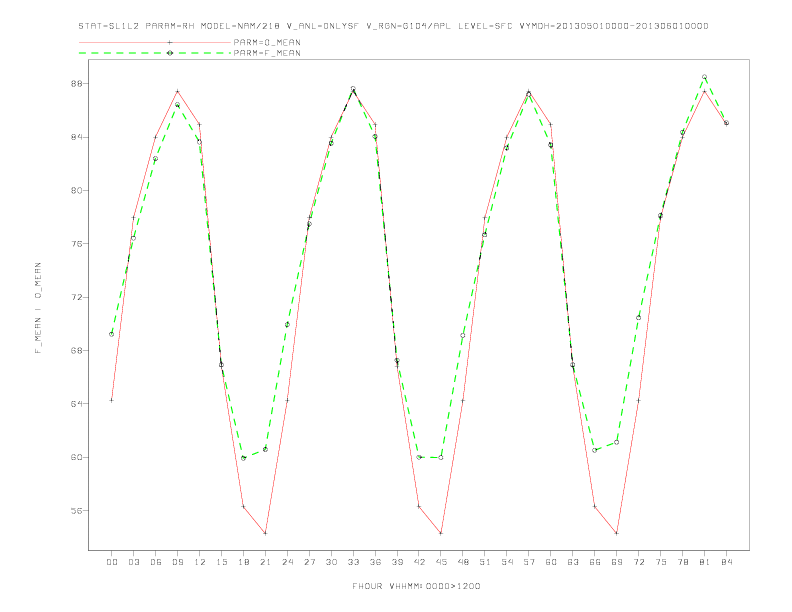Click the red O_MEAN plus point at hour 21
The height and width of the screenshot is (612, 792).
[265, 533]
